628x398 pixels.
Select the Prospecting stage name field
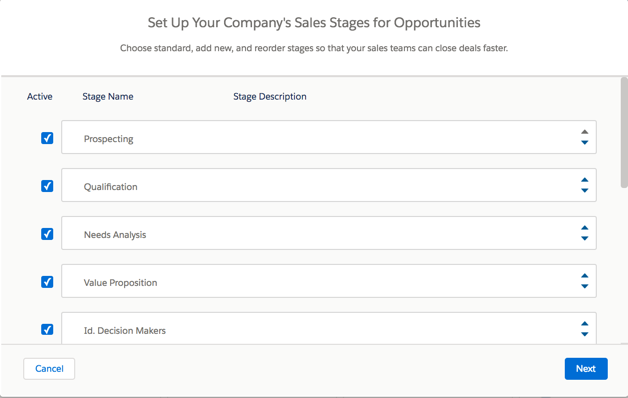coord(329,137)
